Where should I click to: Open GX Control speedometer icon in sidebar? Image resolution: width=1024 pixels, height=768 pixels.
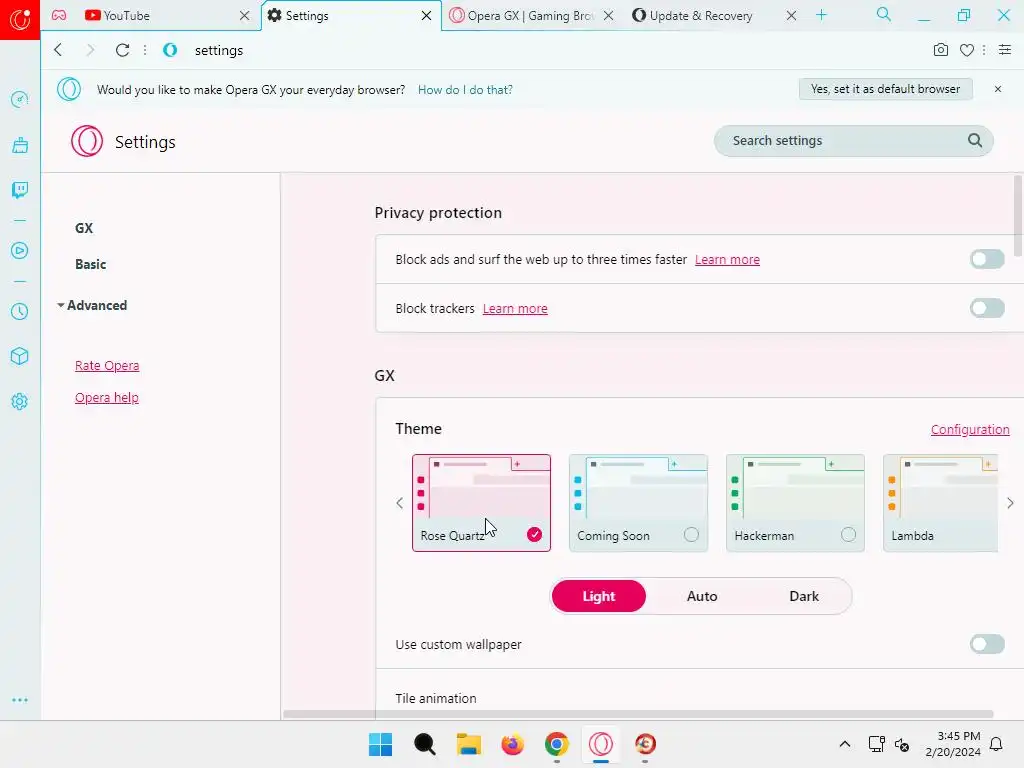click(x=20, y=99)
